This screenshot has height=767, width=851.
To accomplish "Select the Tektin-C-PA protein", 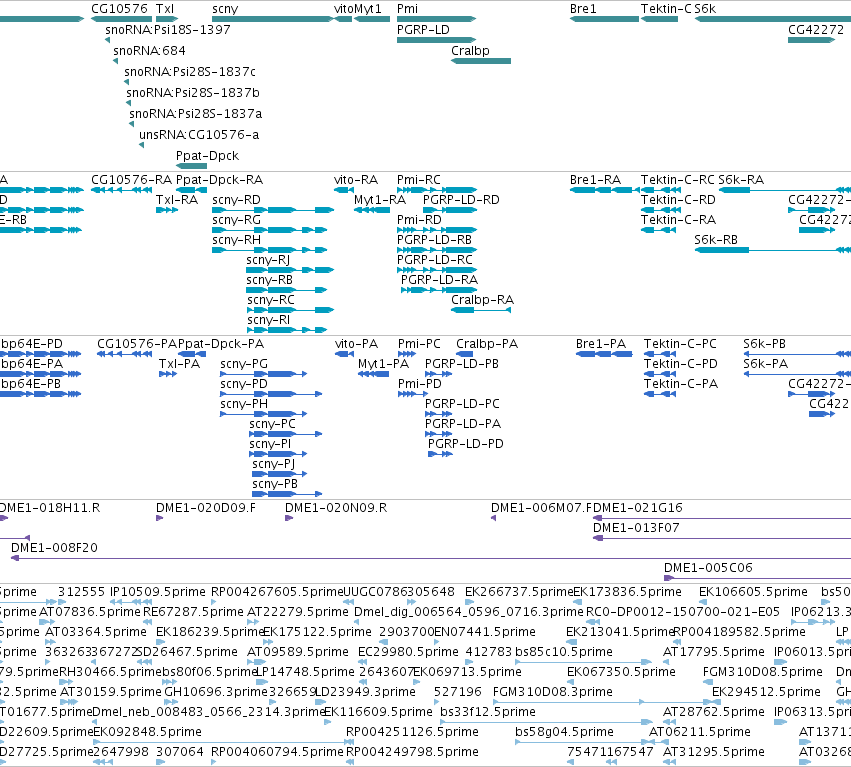I will point(660,394).
